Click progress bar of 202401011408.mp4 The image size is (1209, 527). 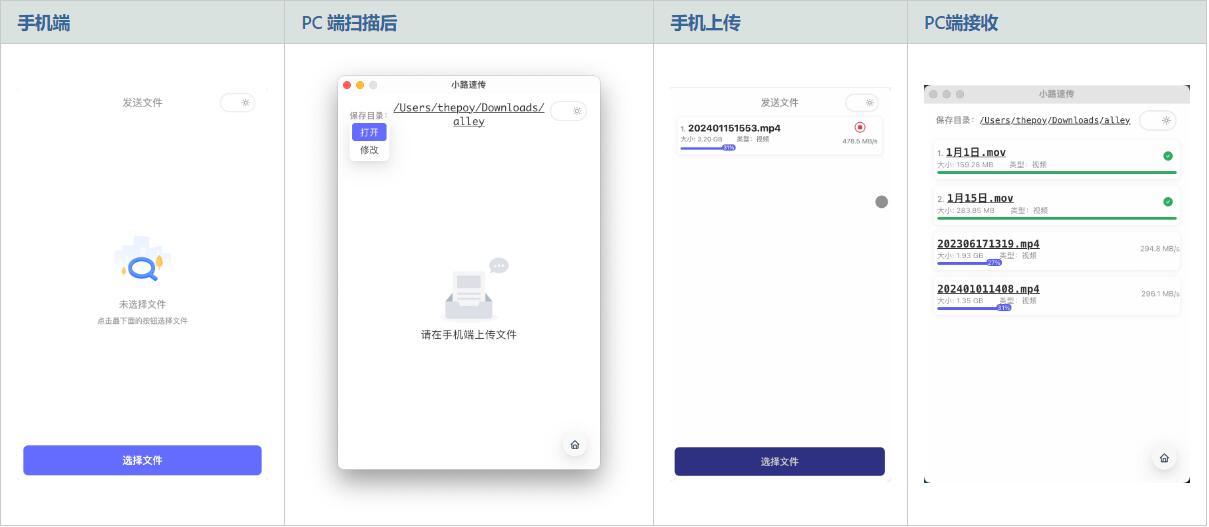[971, 308]
